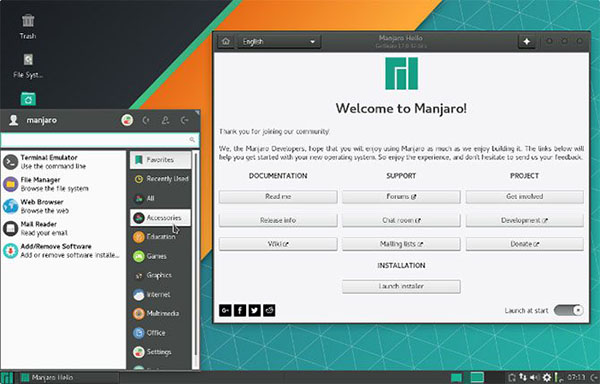Launch Mail Reader from favorites

pos(63,228)
